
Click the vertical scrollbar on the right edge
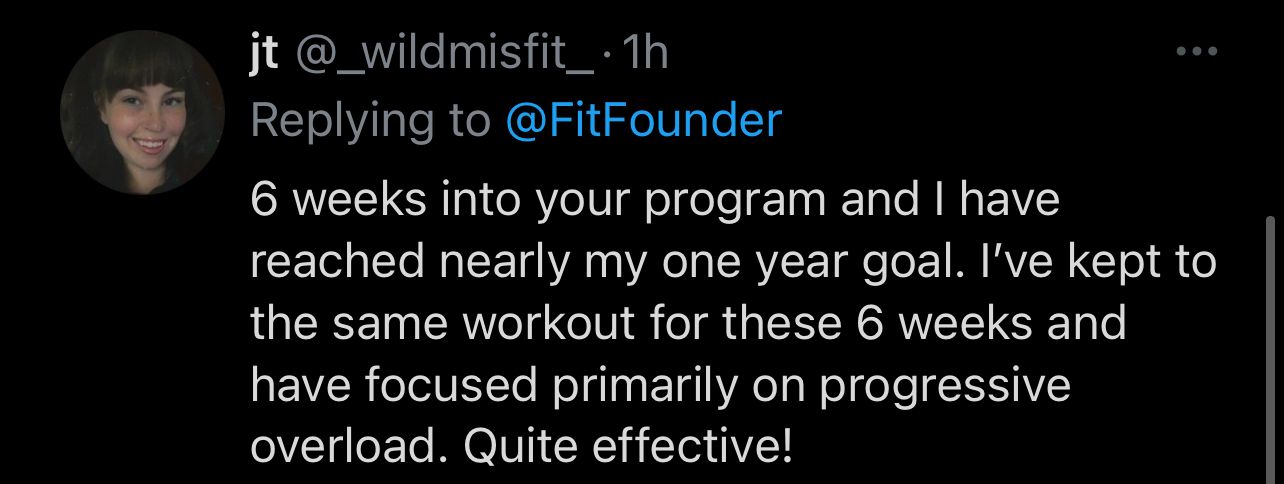click(x=1271, y=350)
